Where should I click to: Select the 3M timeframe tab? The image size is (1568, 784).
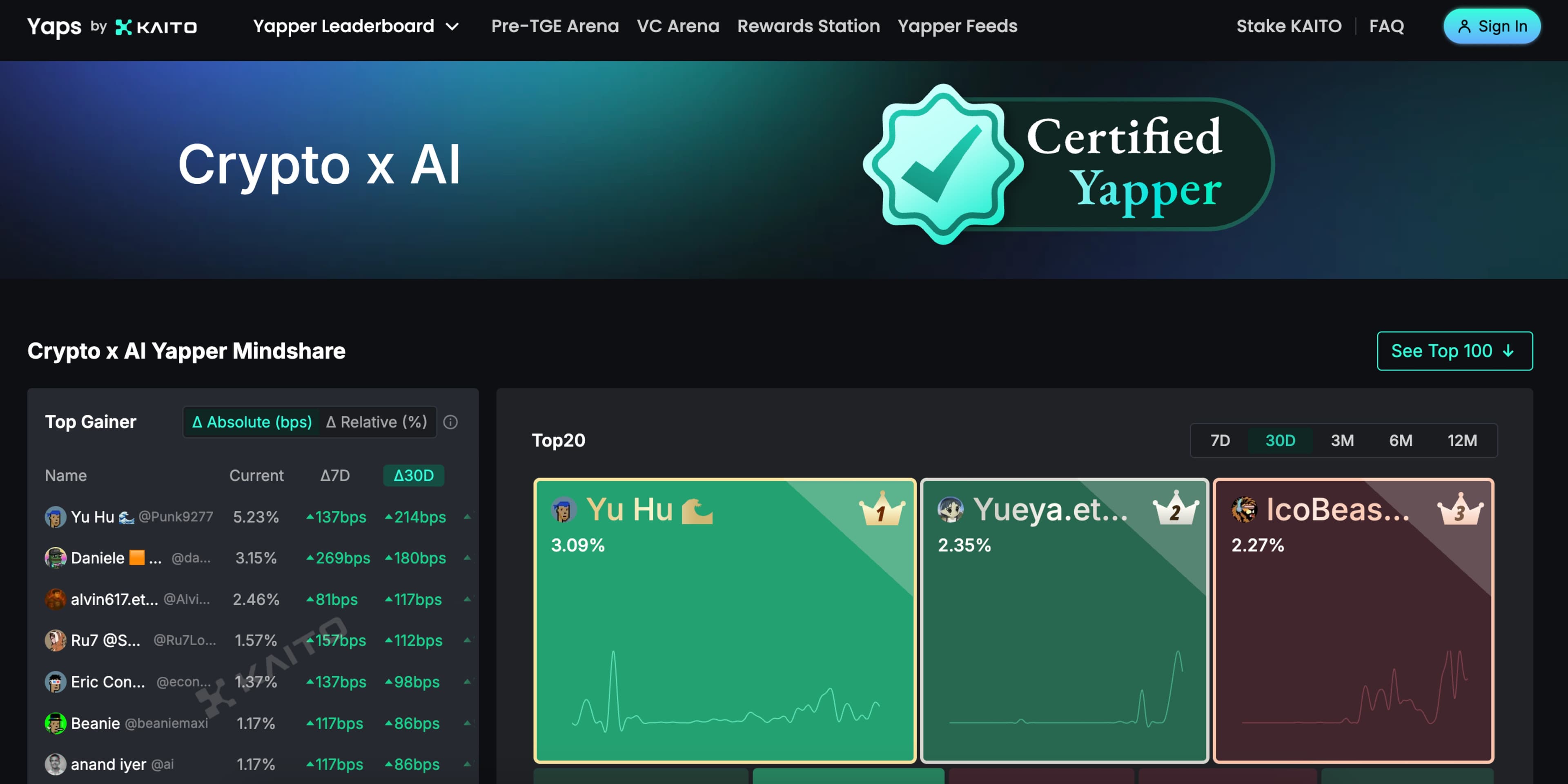click(1341, 440)
